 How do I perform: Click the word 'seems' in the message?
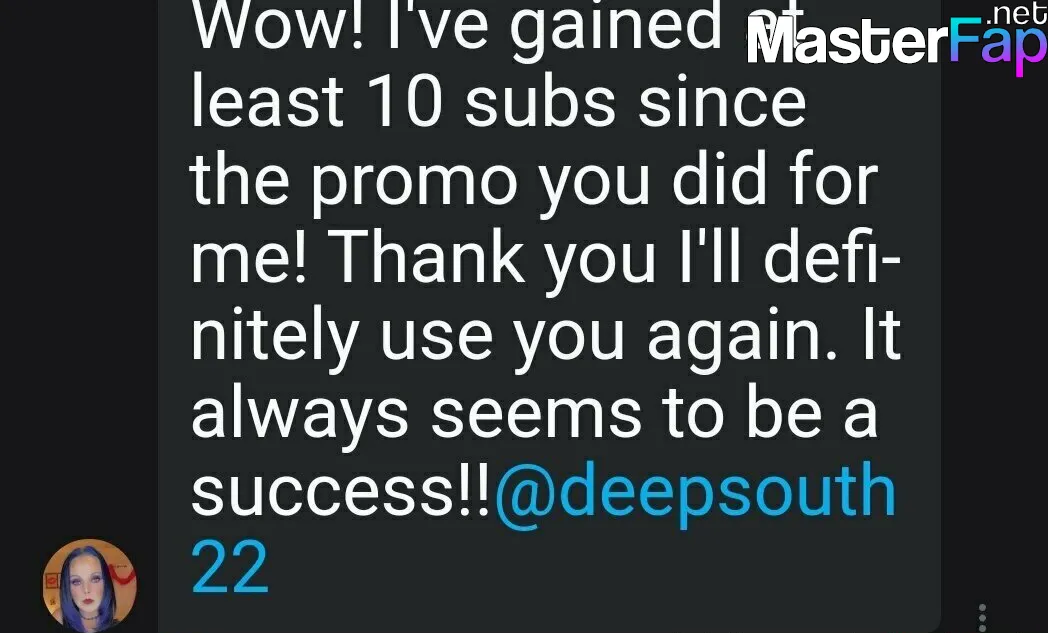tap(536, 416)
